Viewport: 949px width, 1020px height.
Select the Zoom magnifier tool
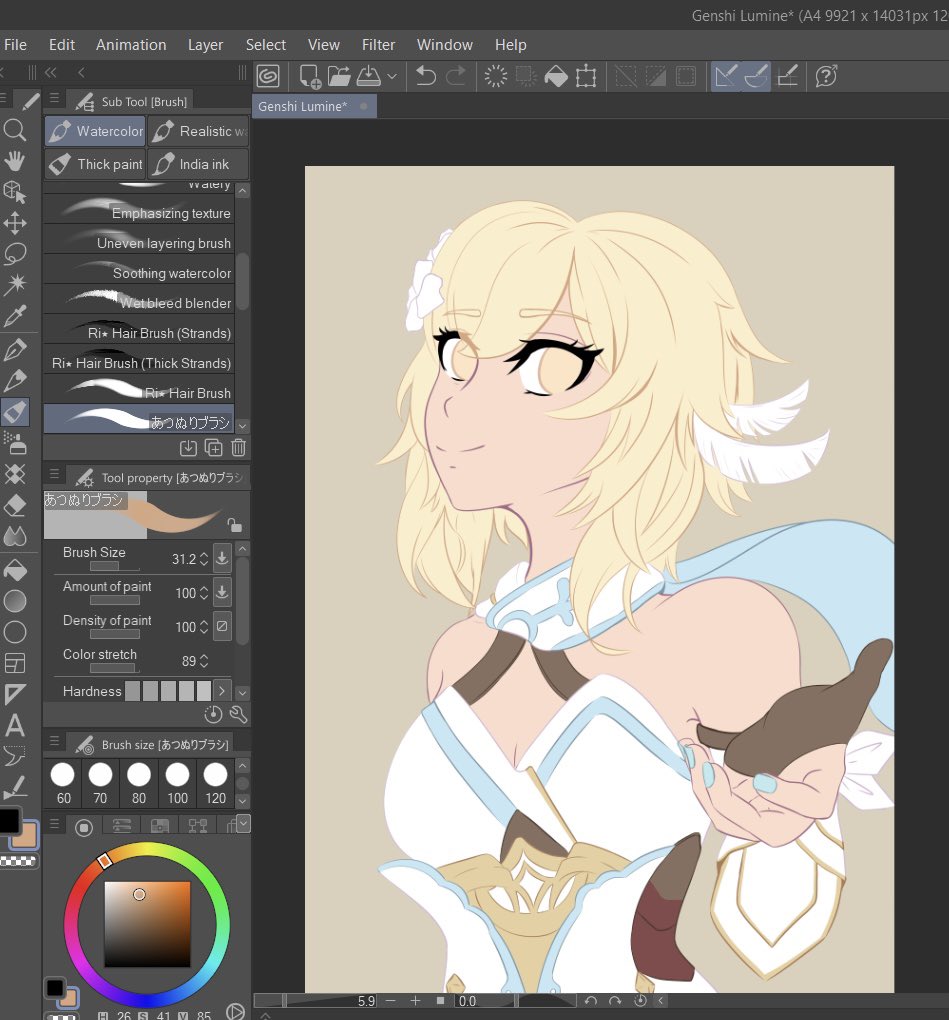[x=14, y=131]
